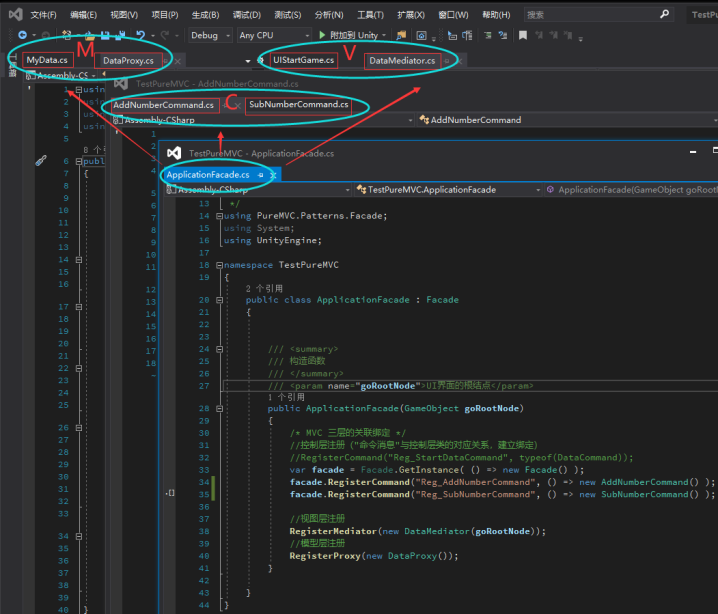Open the 生成(B) menu
The width and height of the screenshot is (718, 614).
point(206,15)
